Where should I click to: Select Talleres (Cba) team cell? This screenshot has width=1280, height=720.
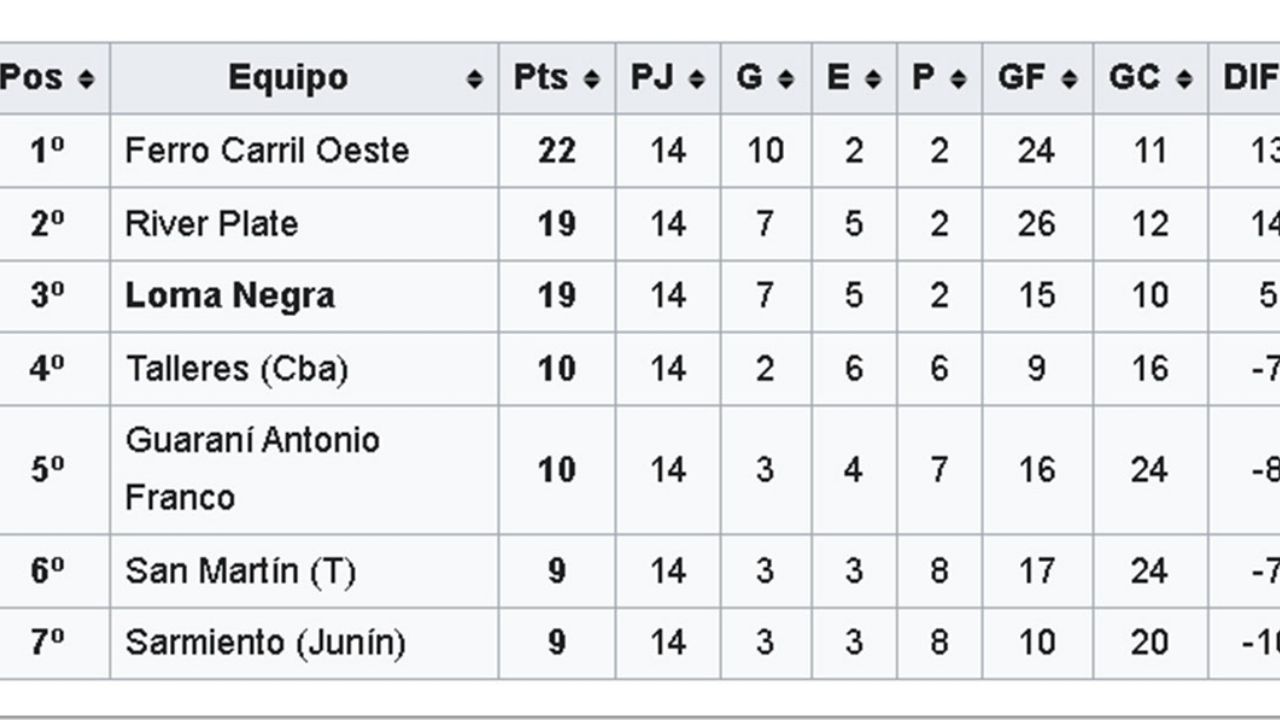coord(236,369)
